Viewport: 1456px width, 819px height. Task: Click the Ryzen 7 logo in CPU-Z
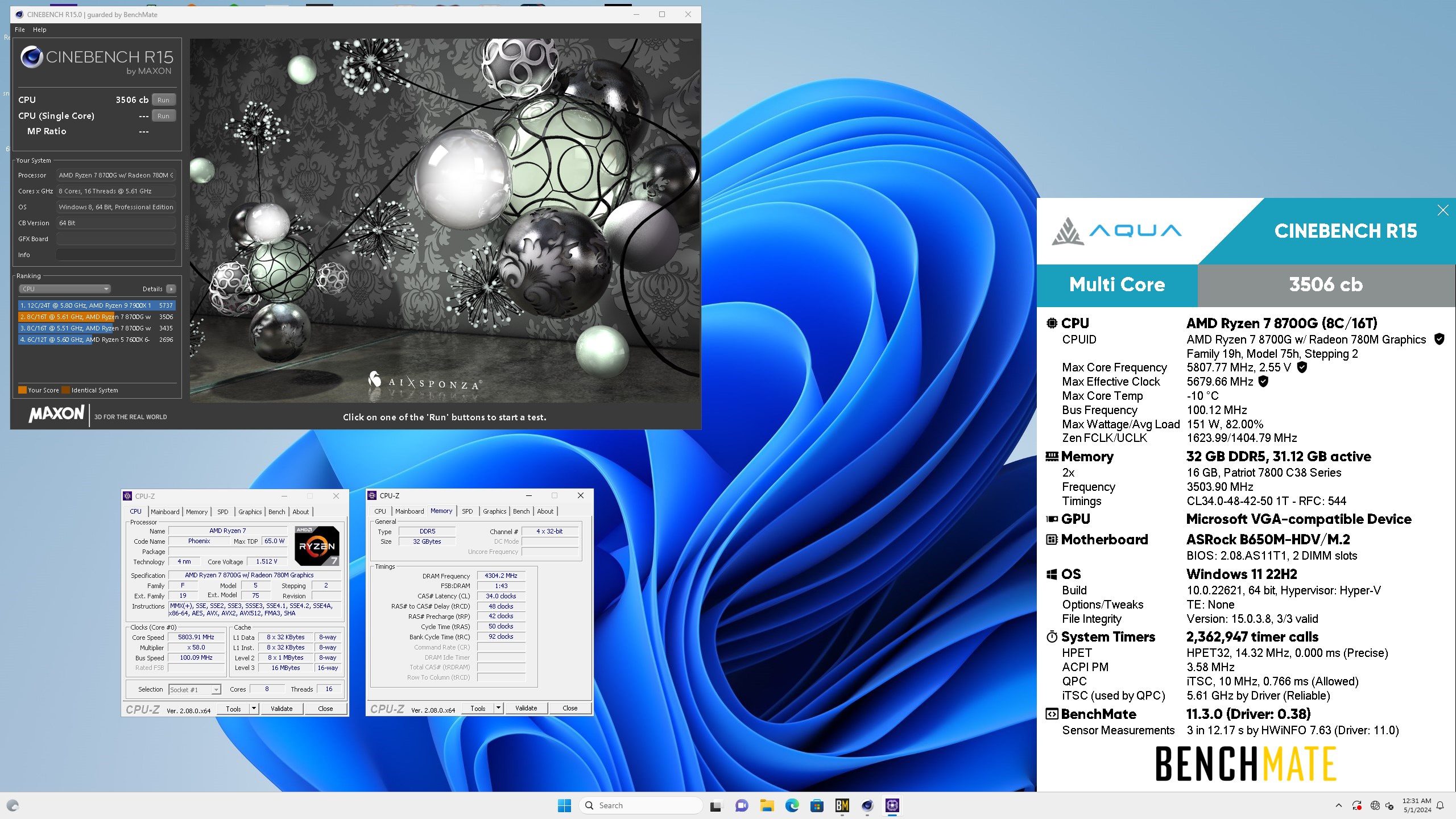pyautogui.click(x=317, y=545)
